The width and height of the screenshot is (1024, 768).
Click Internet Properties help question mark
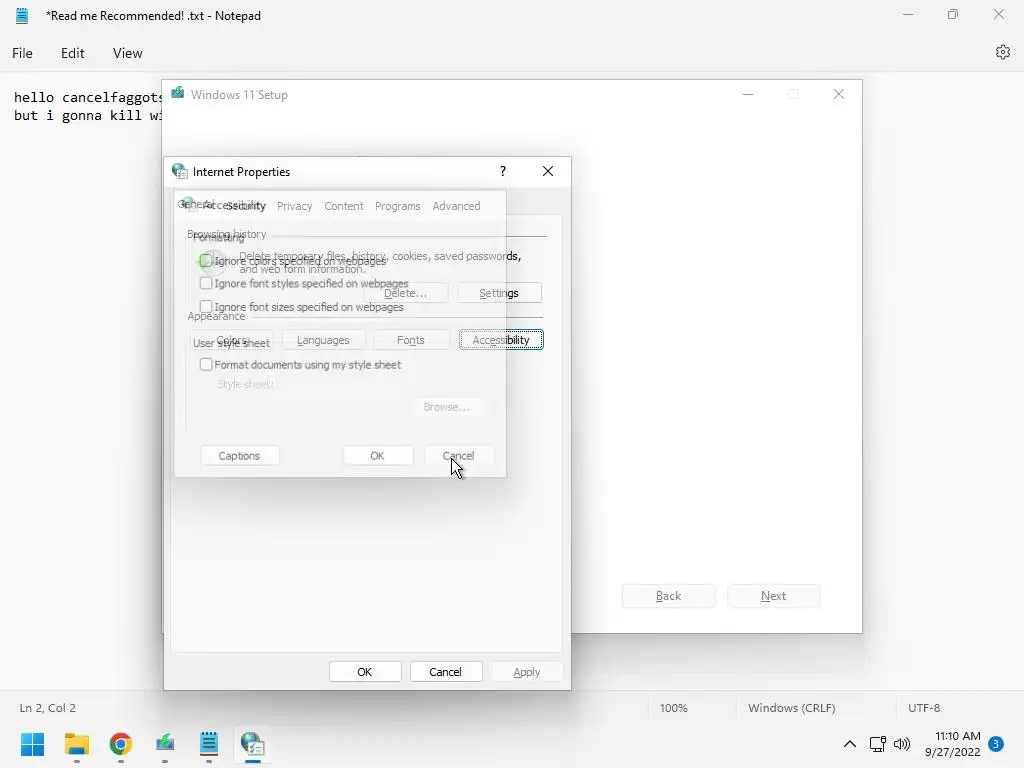[x=503, y=171]
